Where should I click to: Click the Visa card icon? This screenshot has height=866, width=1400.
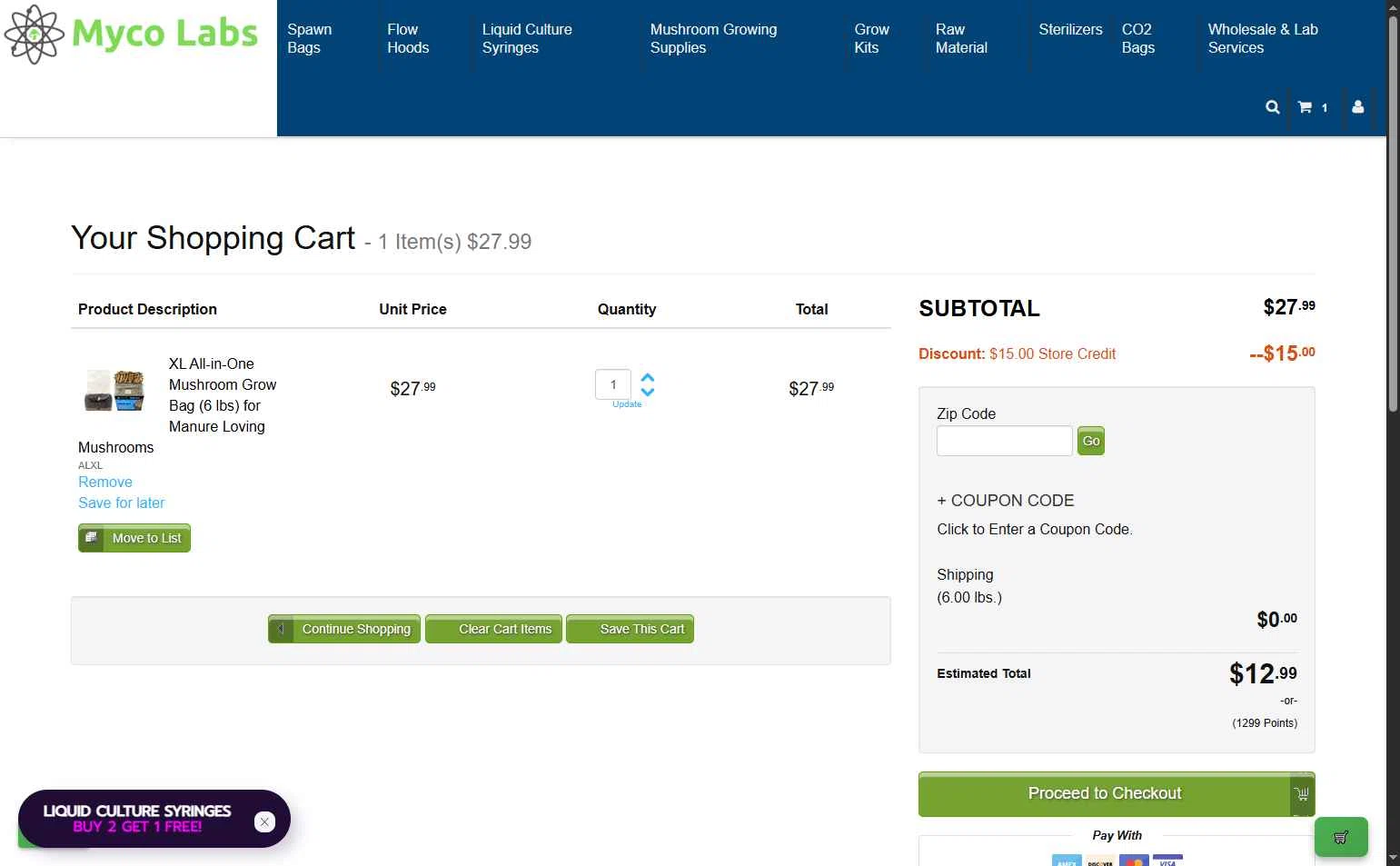click(1167, 861)
